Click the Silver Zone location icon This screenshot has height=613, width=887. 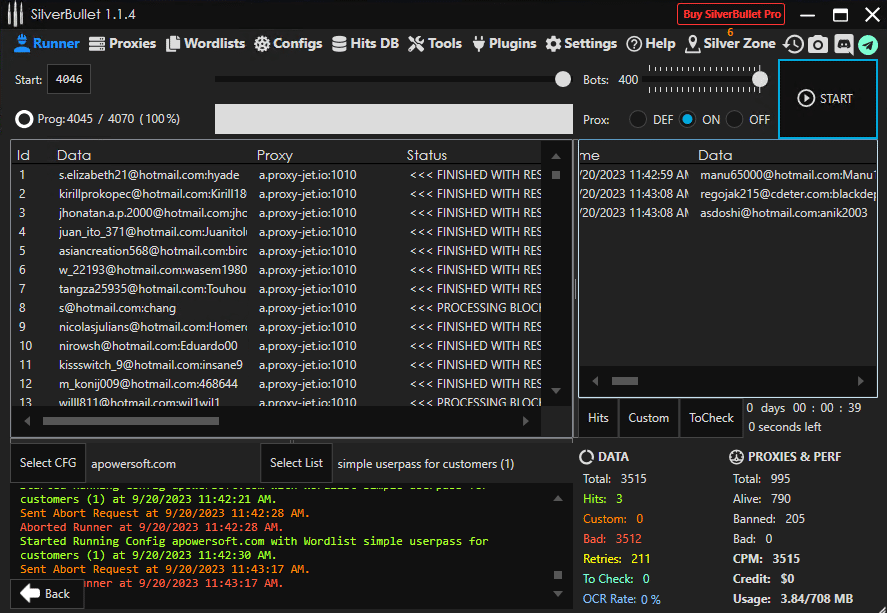[x=693, y=44]
